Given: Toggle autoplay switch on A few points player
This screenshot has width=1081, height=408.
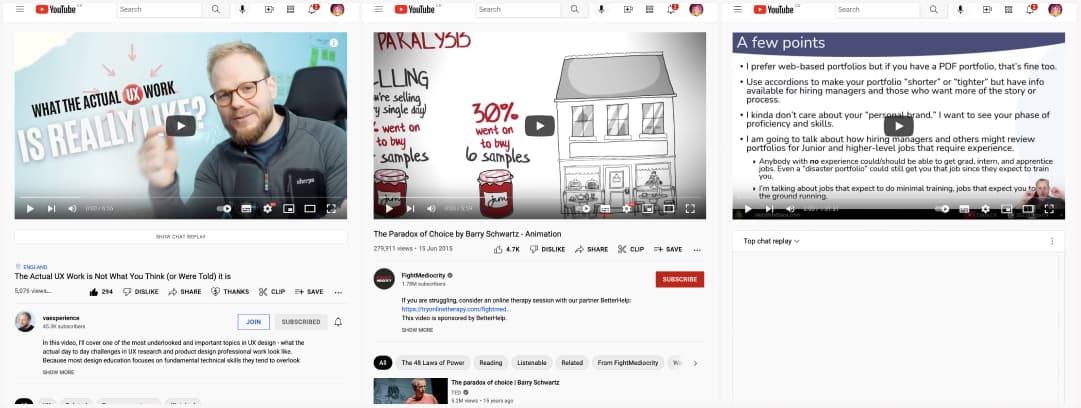Looking at the screenshot, I should point(942,208).
